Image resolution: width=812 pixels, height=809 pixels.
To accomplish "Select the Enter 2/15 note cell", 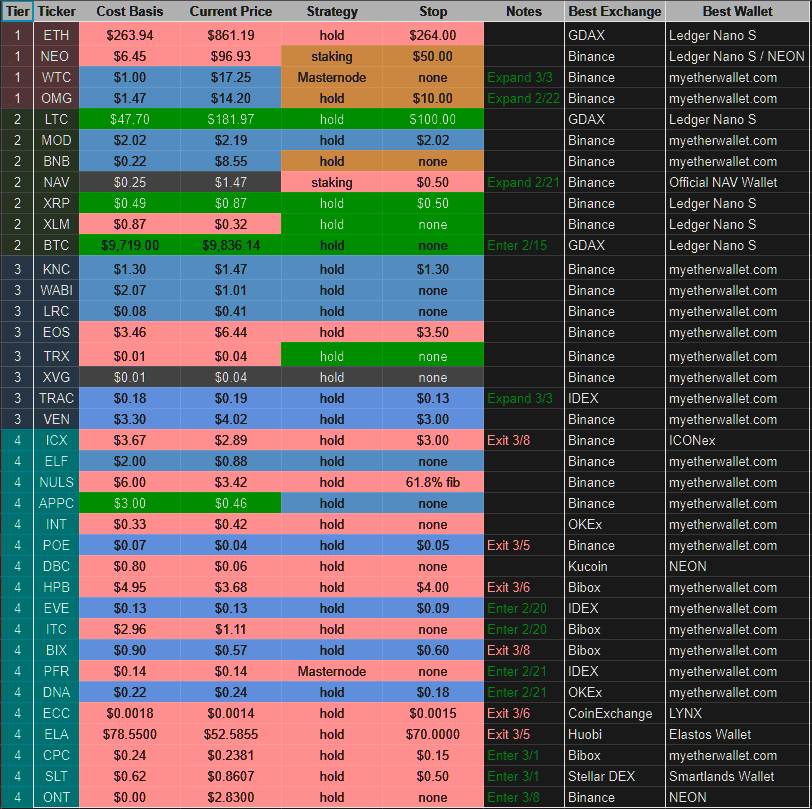I will click(524, 245).
